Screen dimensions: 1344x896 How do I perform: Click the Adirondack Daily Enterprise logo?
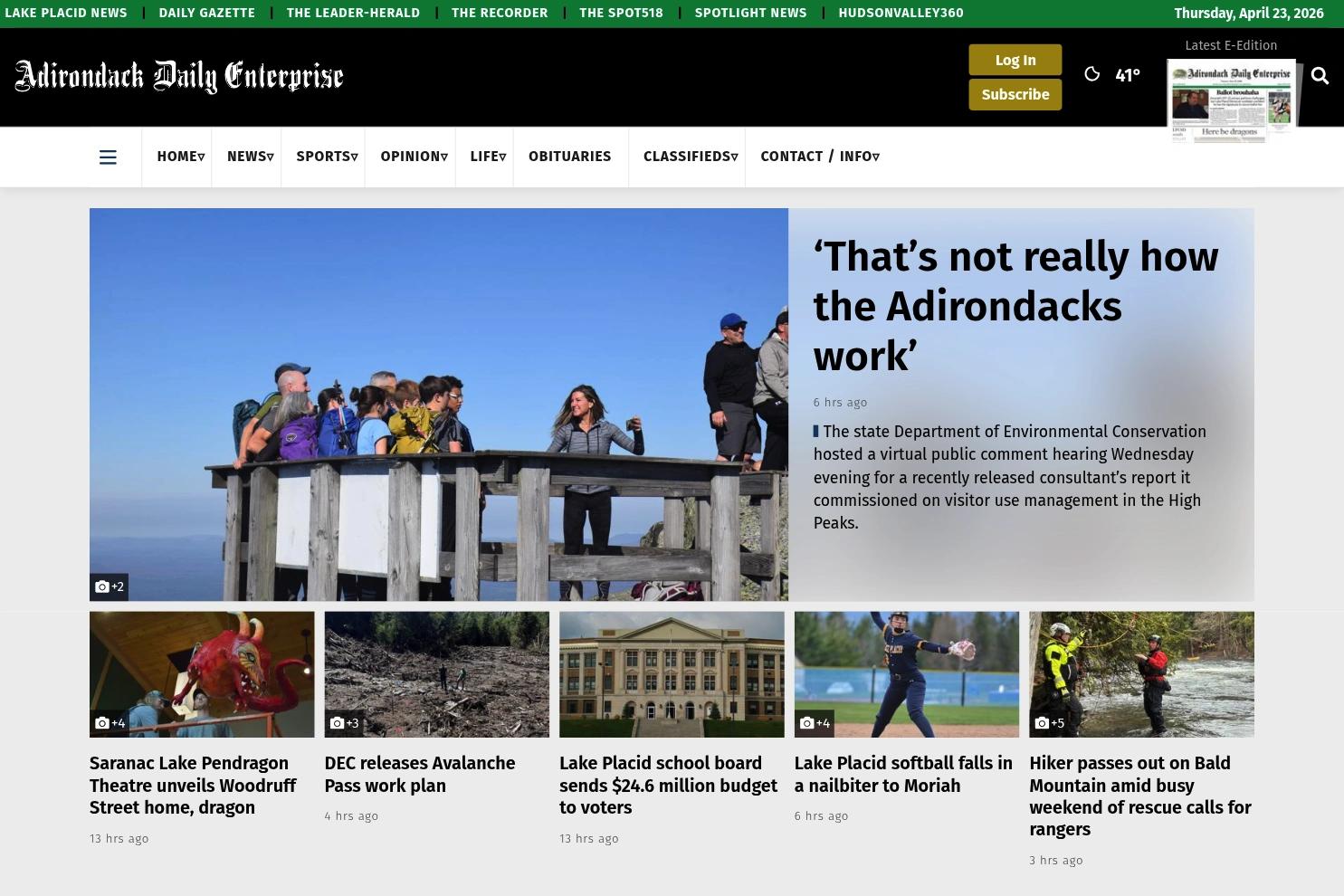click(x=179, y=77)
